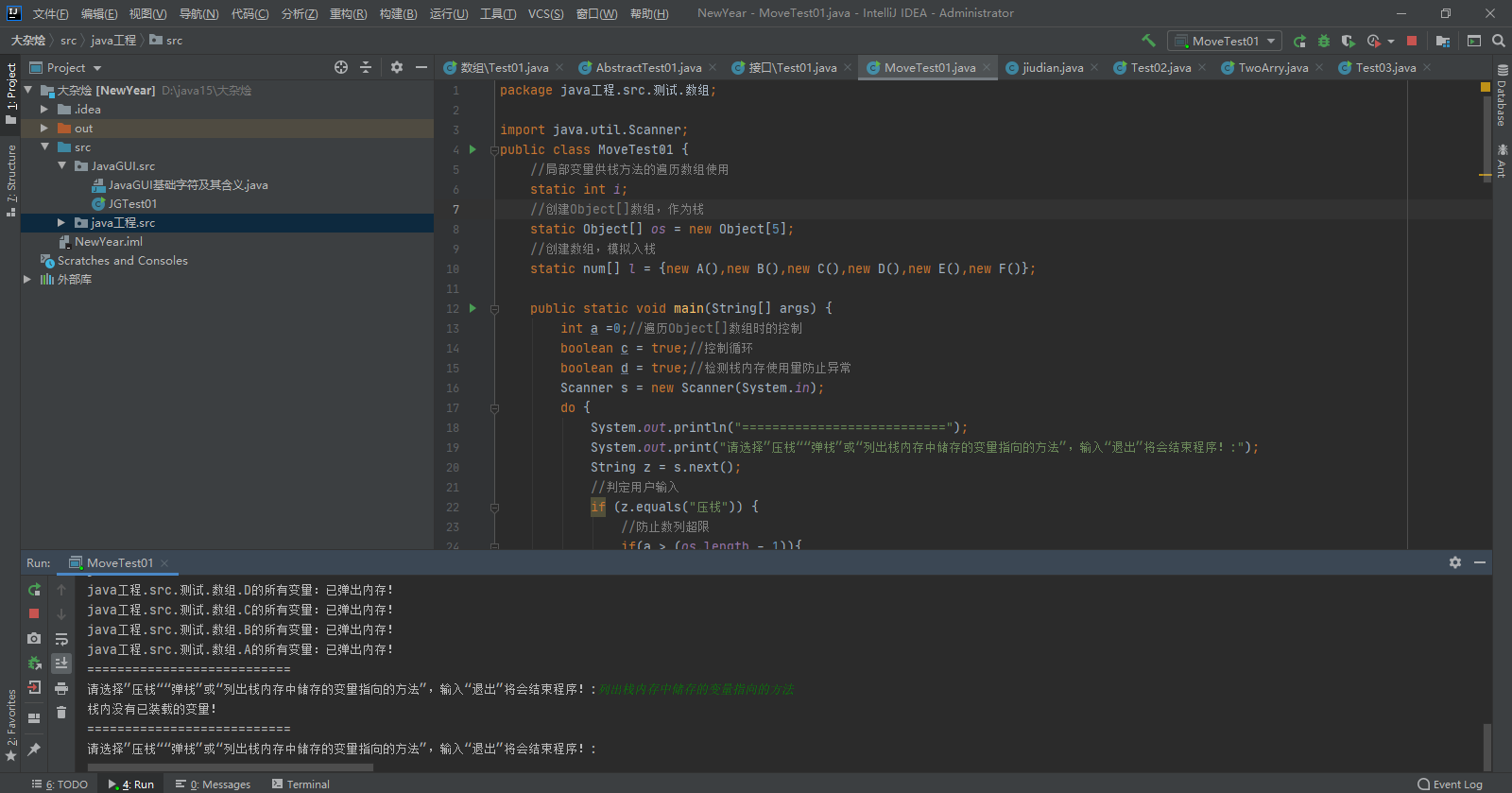This screenshot has height=793, width=1512.
Task: Click the Debug bug icon in top toolbar
Action: click(1324, 41)
